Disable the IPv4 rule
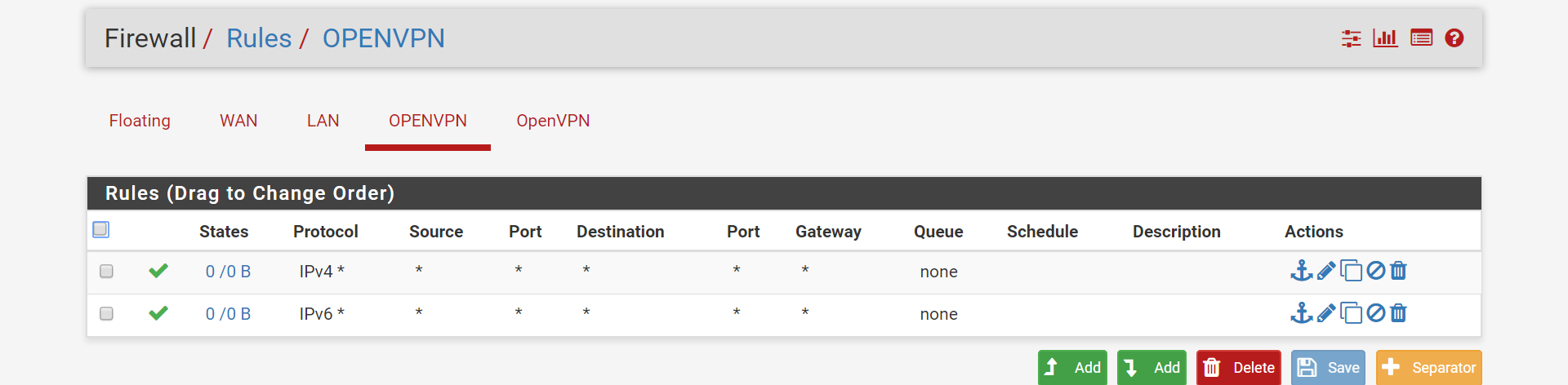The image size is (1568, 385). [1376, 271]
